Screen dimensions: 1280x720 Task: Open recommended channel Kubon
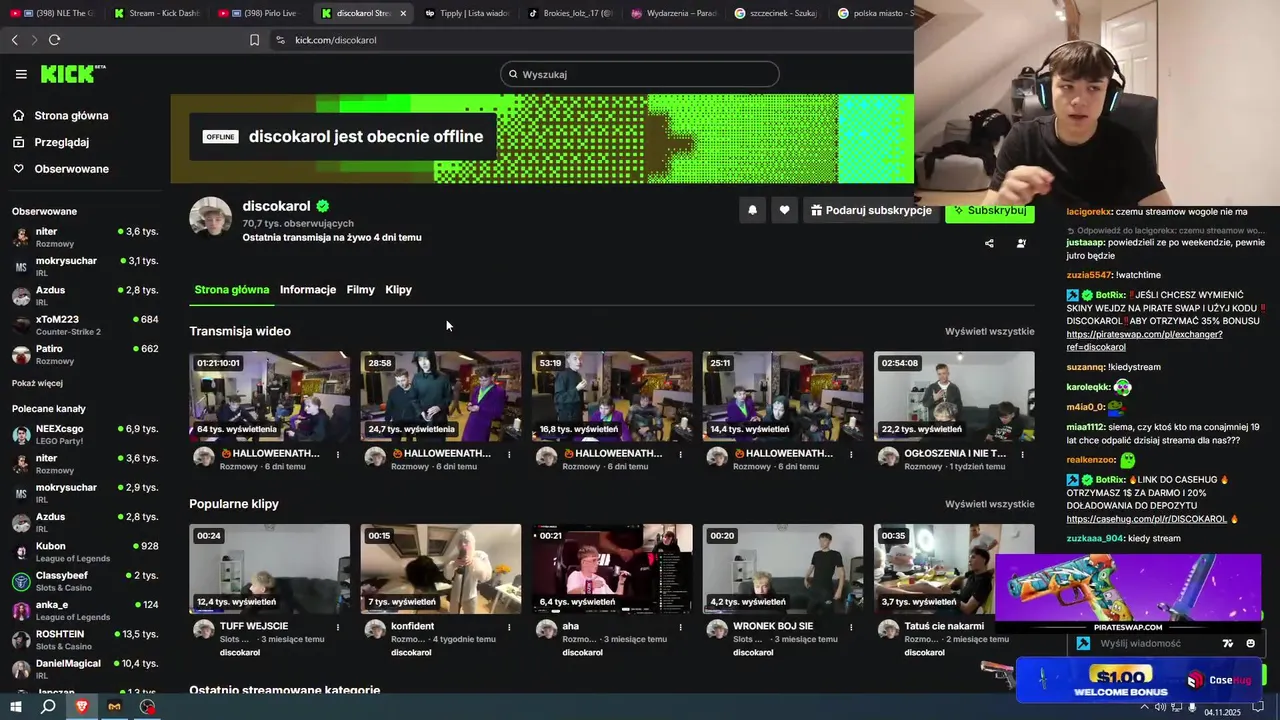pyautogui.click(x=85, y=552)
